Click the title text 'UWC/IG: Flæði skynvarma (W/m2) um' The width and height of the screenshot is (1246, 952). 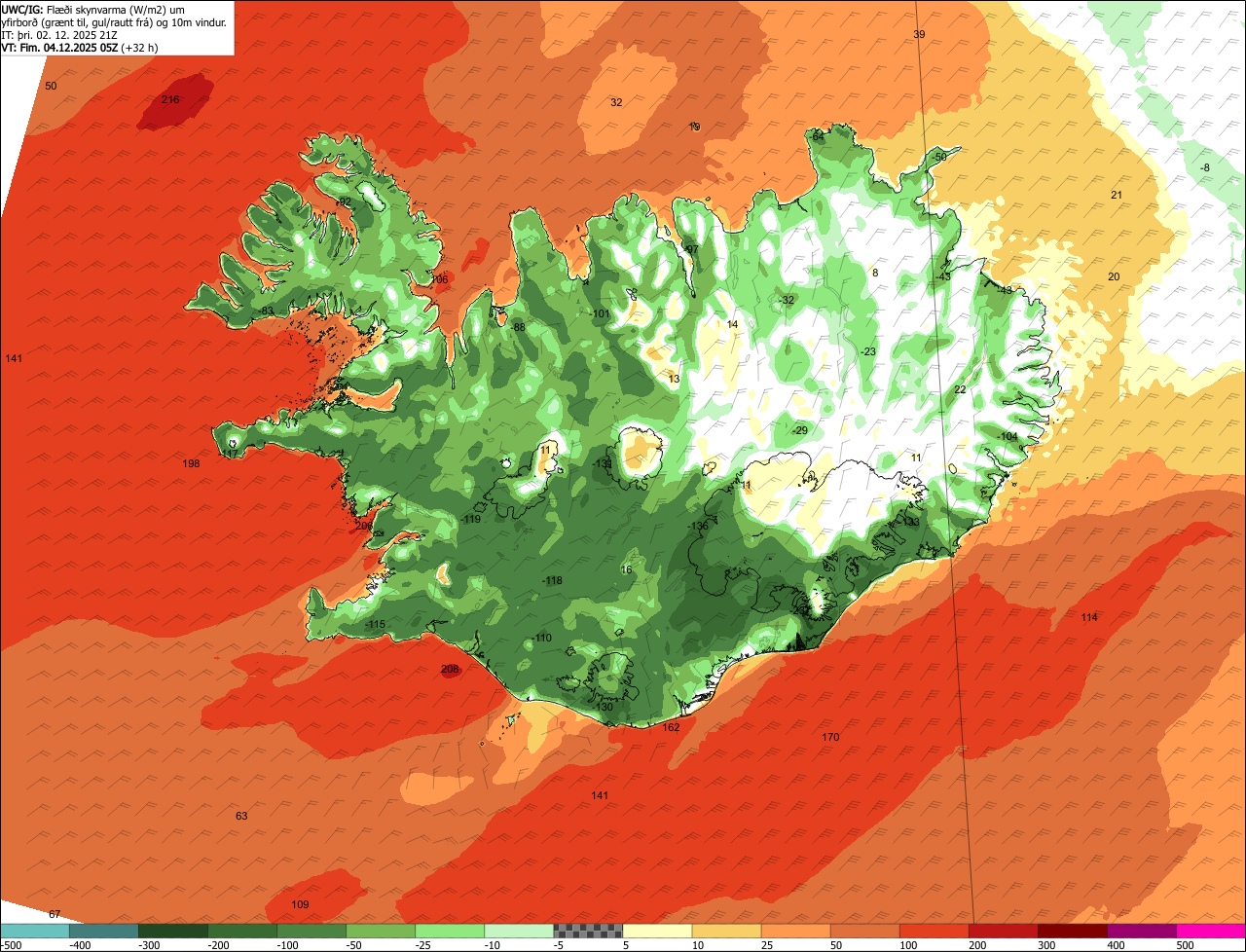[x=93, y=9]
